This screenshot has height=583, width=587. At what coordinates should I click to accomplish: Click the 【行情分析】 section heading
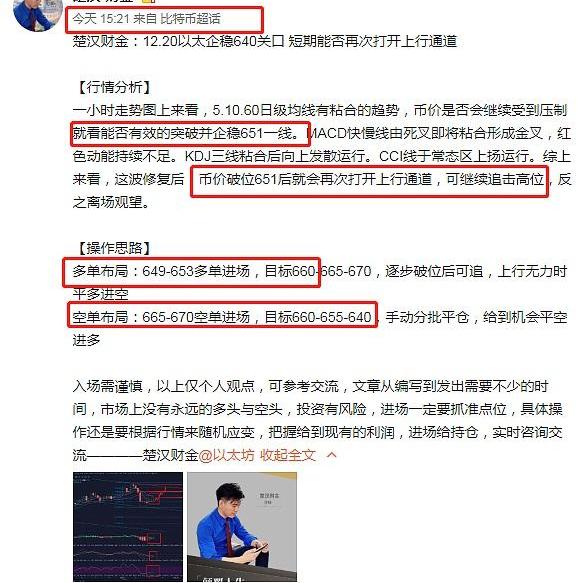tap(114, 87)
